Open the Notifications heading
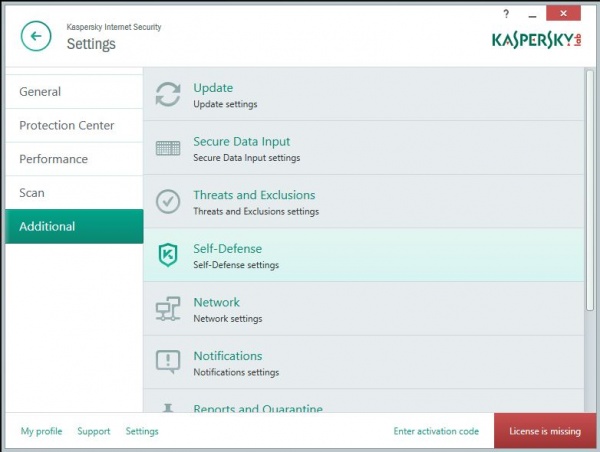 click(228, 356)
